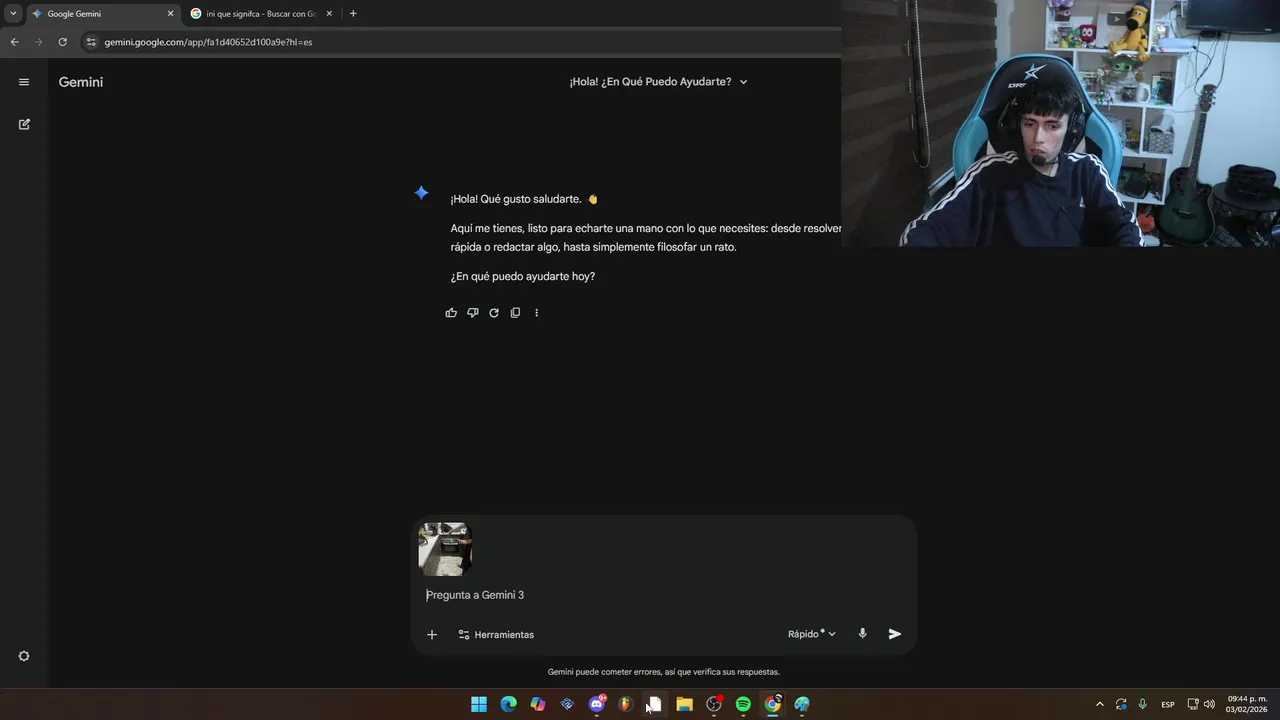This screenshot has width=1280, height=720.
Task: Open the Windows Start menu
Action: [479, 704]
